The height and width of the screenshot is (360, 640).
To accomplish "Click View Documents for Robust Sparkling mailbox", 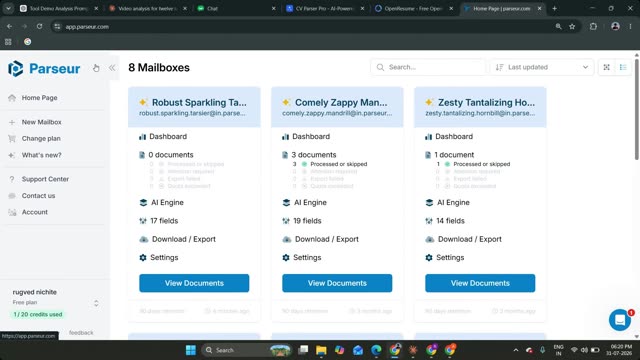I will [194, 283].
